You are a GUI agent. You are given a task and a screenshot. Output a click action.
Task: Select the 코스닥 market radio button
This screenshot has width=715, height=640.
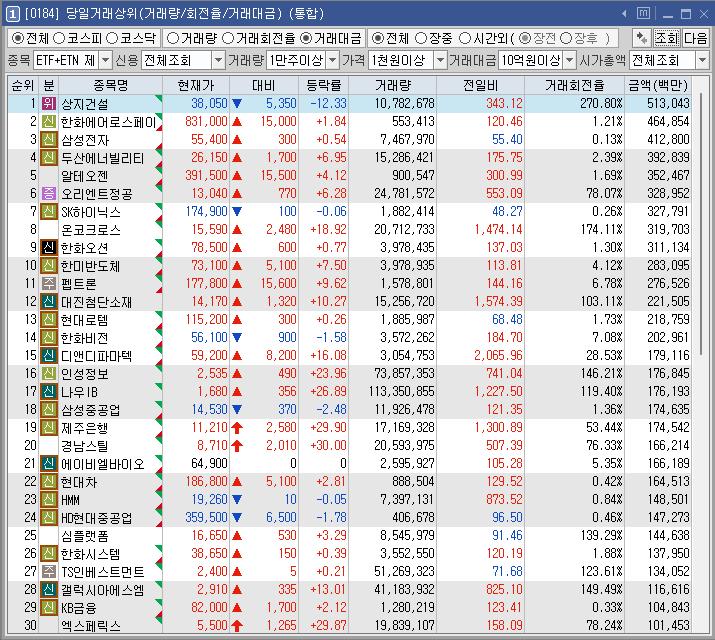point(112,38)
